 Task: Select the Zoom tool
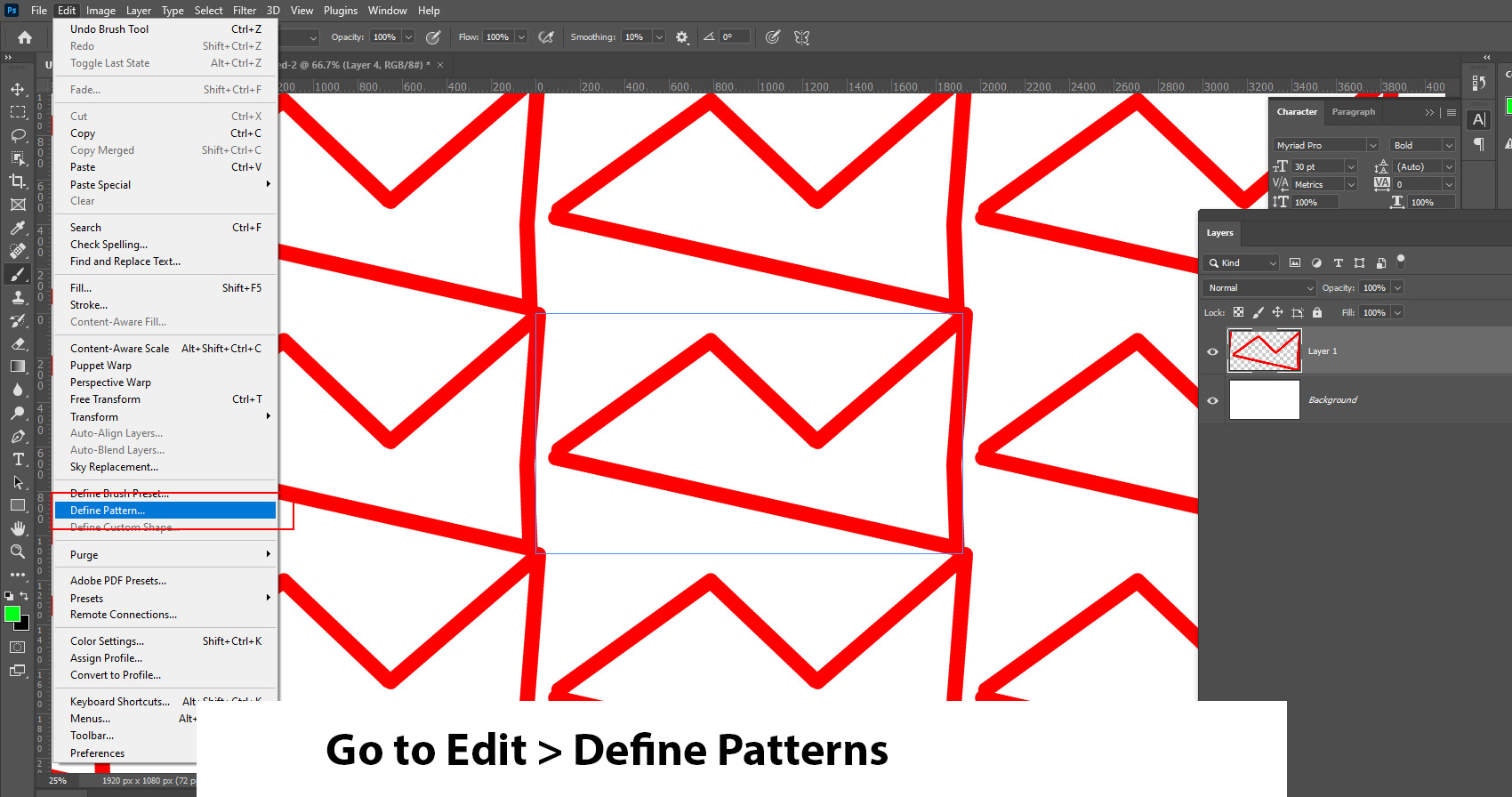18,551
